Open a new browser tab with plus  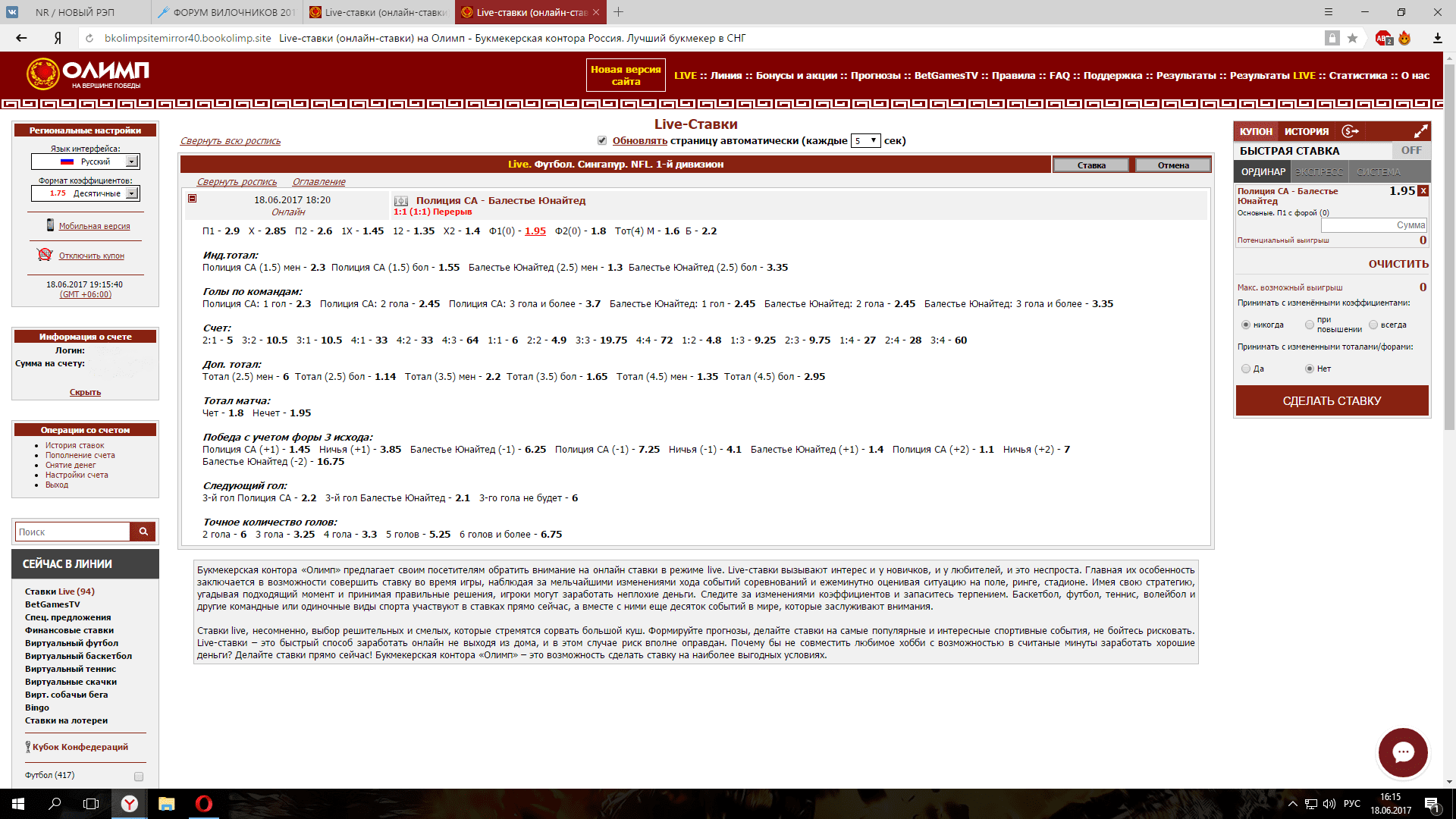coord(619,12)
